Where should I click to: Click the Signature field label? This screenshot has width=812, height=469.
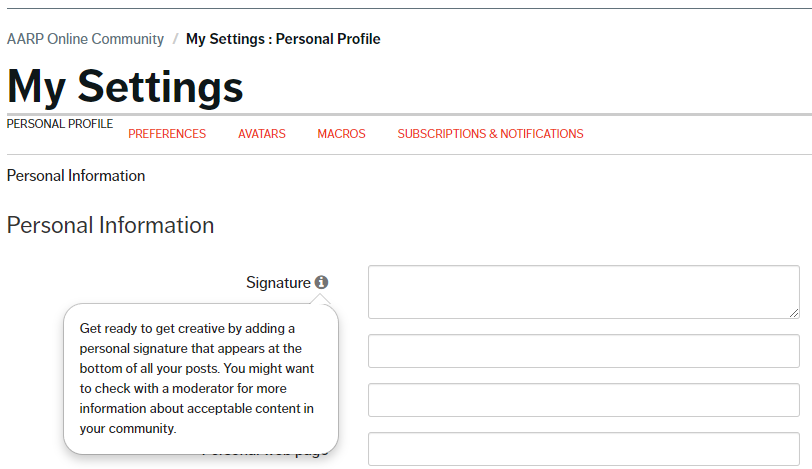click(278, 283)
